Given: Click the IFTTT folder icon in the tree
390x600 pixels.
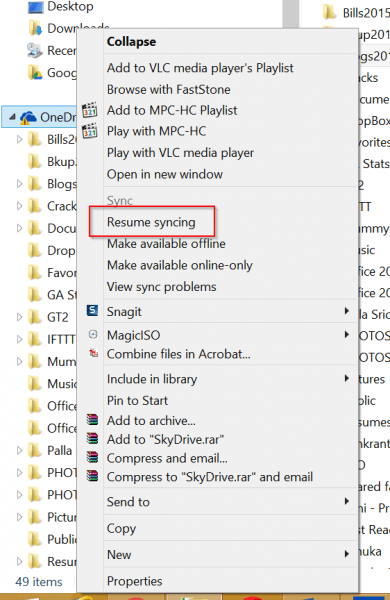Looking at the screenshot, I should 35,339.
